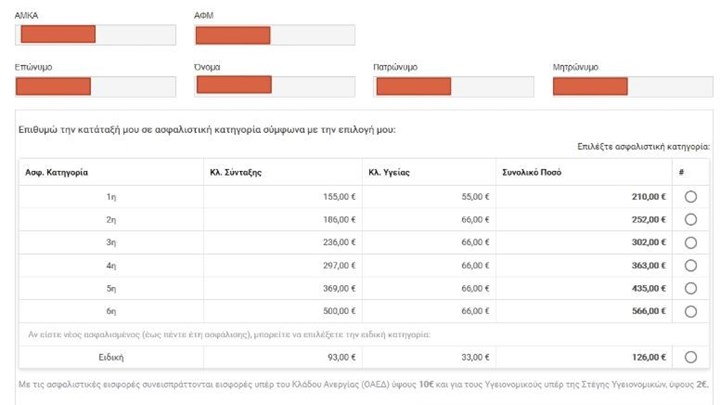Click the Πατρώνυμο text field

coord(454,86)
